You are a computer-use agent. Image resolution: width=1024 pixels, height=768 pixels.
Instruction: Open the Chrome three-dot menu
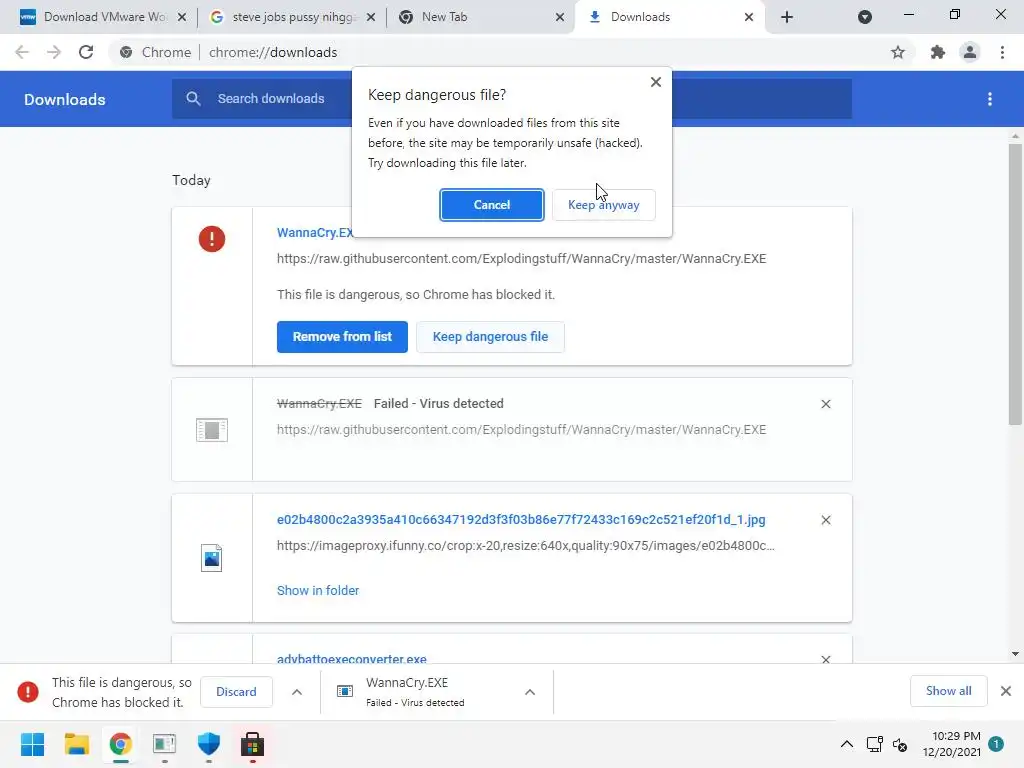(x=1002, y=52)
